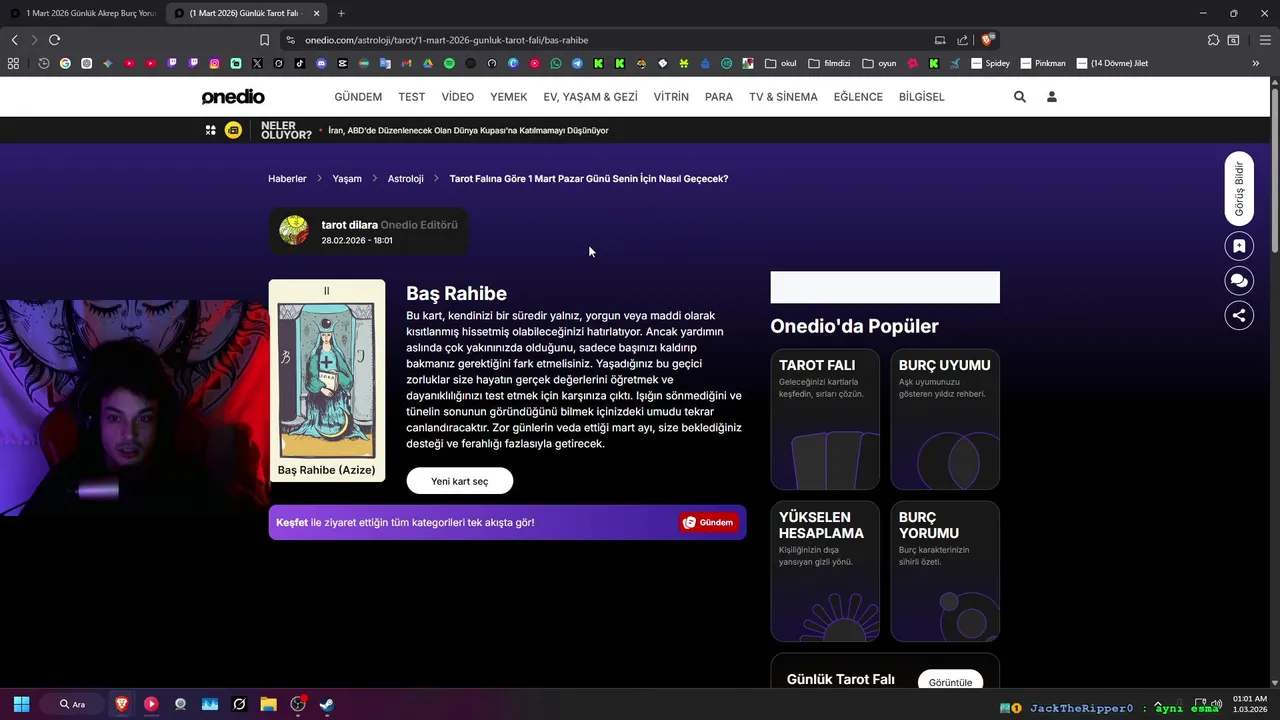
Task: Open the Google Drive bookmark icon
Action: tap(428, 63)
